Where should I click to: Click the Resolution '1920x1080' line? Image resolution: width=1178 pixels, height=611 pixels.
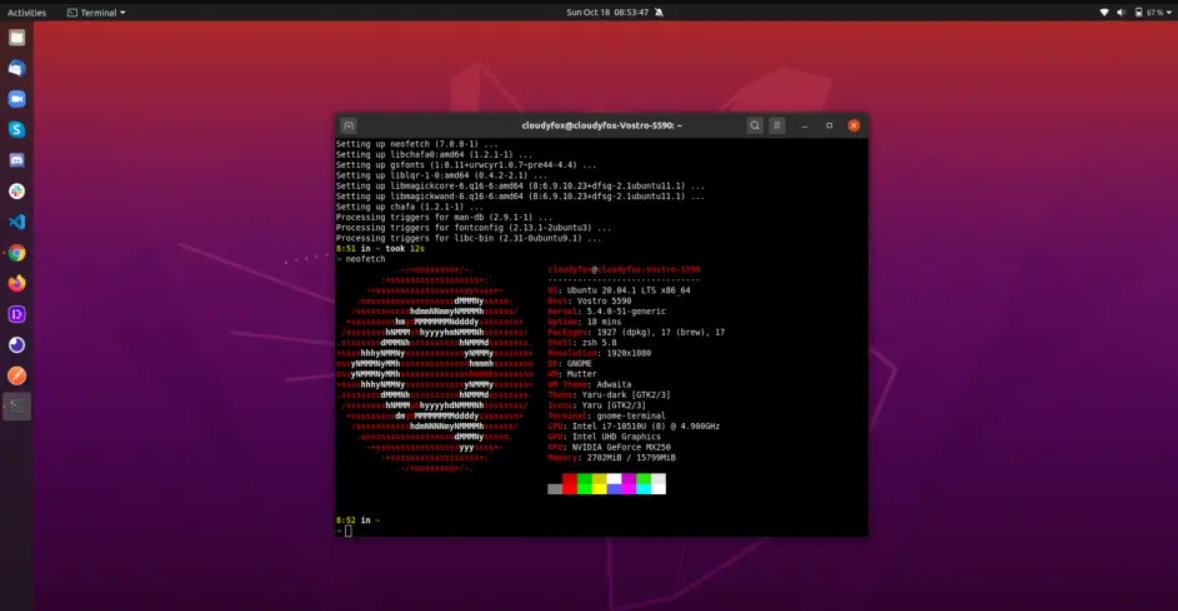pyautogui.click(x=600, y=354)
